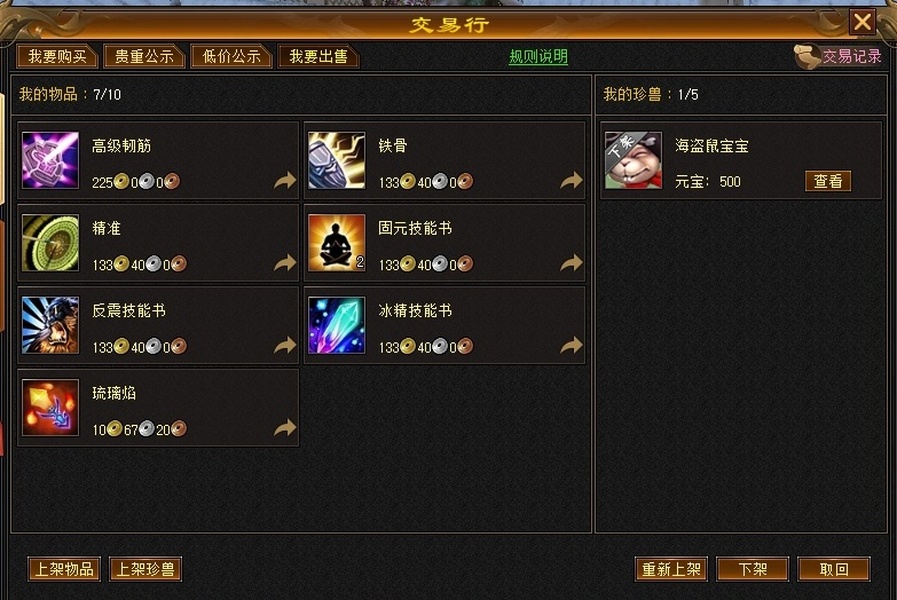897x600 pixels.
Task: Click the share arrow for 琉璃焰
Action: point(285,428)
